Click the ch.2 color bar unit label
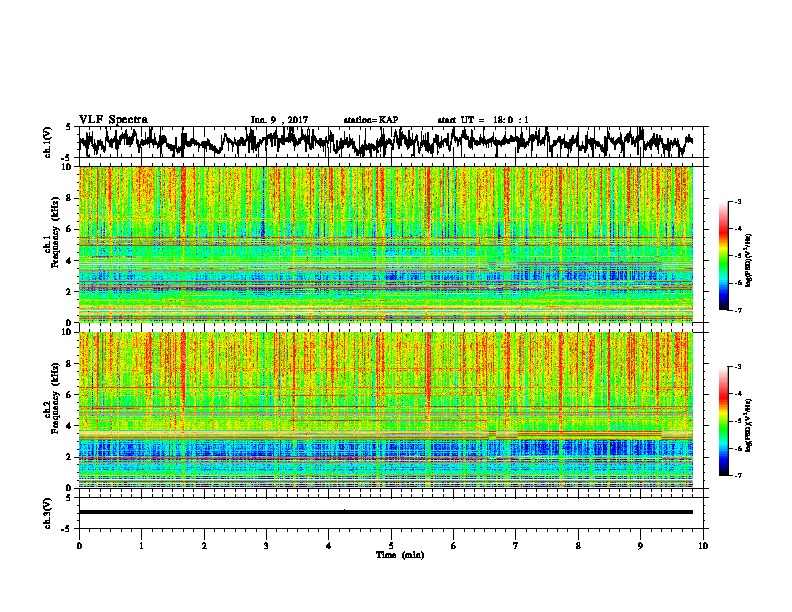792x612 pixels. [749, 424]
